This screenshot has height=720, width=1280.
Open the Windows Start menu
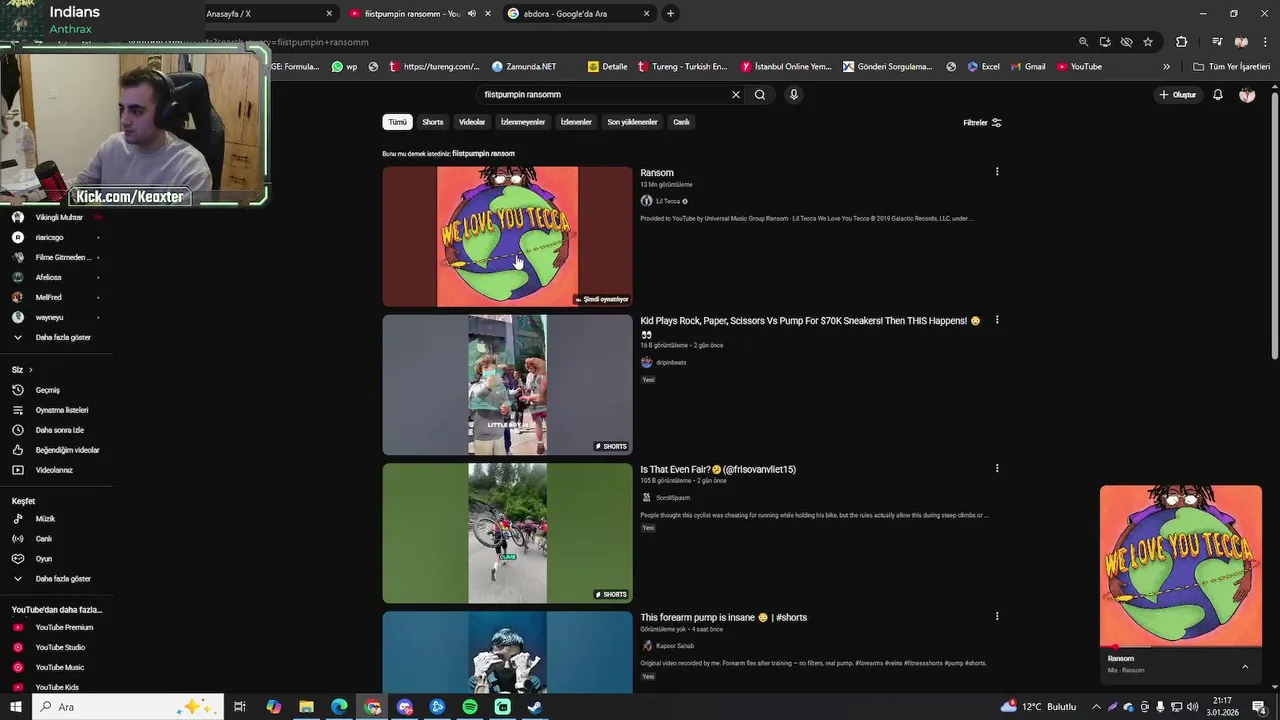pos(15,707)
